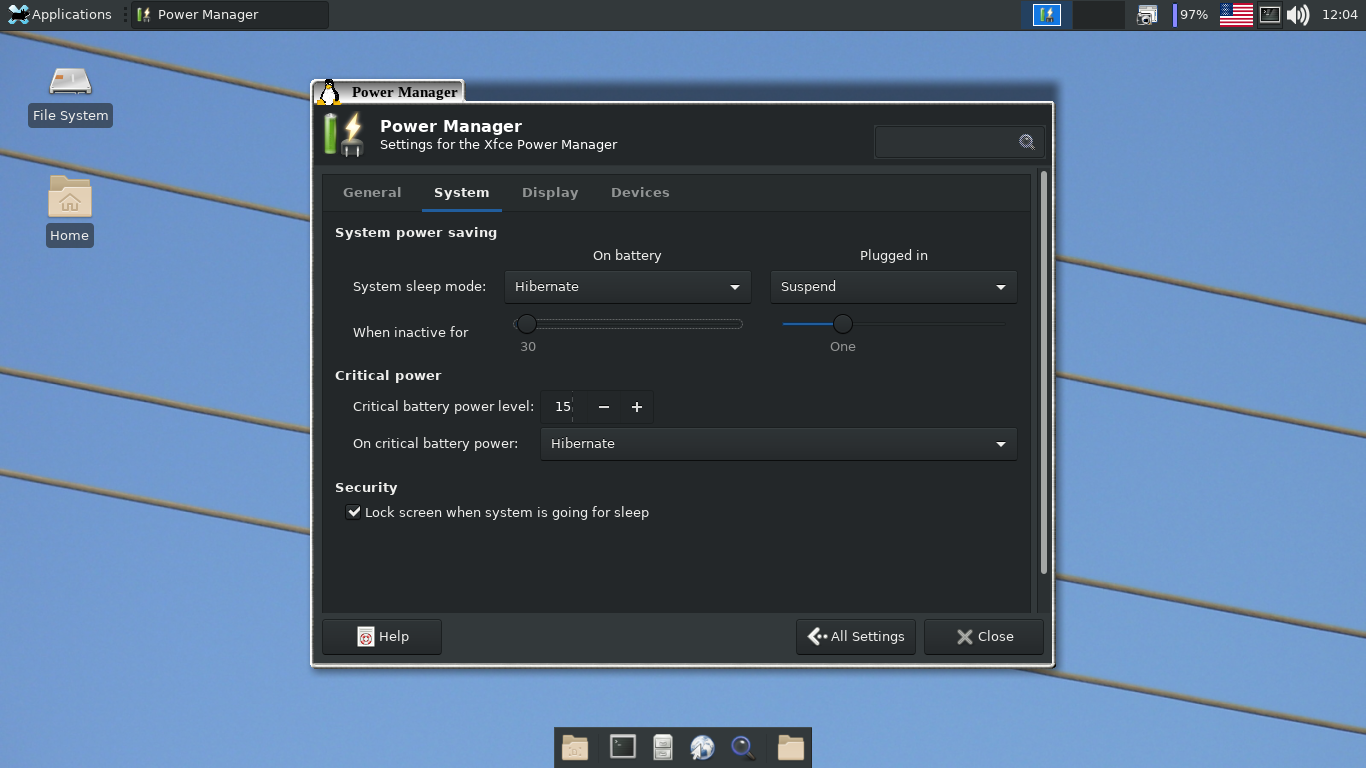Click the volume speaker icon
Viewport: 1366px width, 768px height.
click(x=1298, y=14)
